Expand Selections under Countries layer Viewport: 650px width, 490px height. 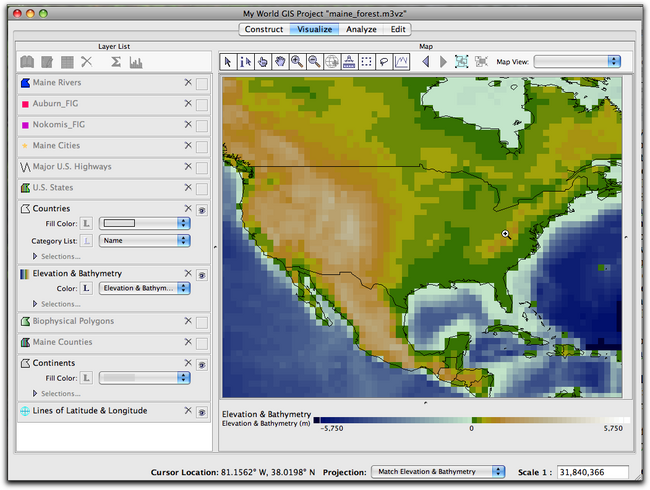36,256
